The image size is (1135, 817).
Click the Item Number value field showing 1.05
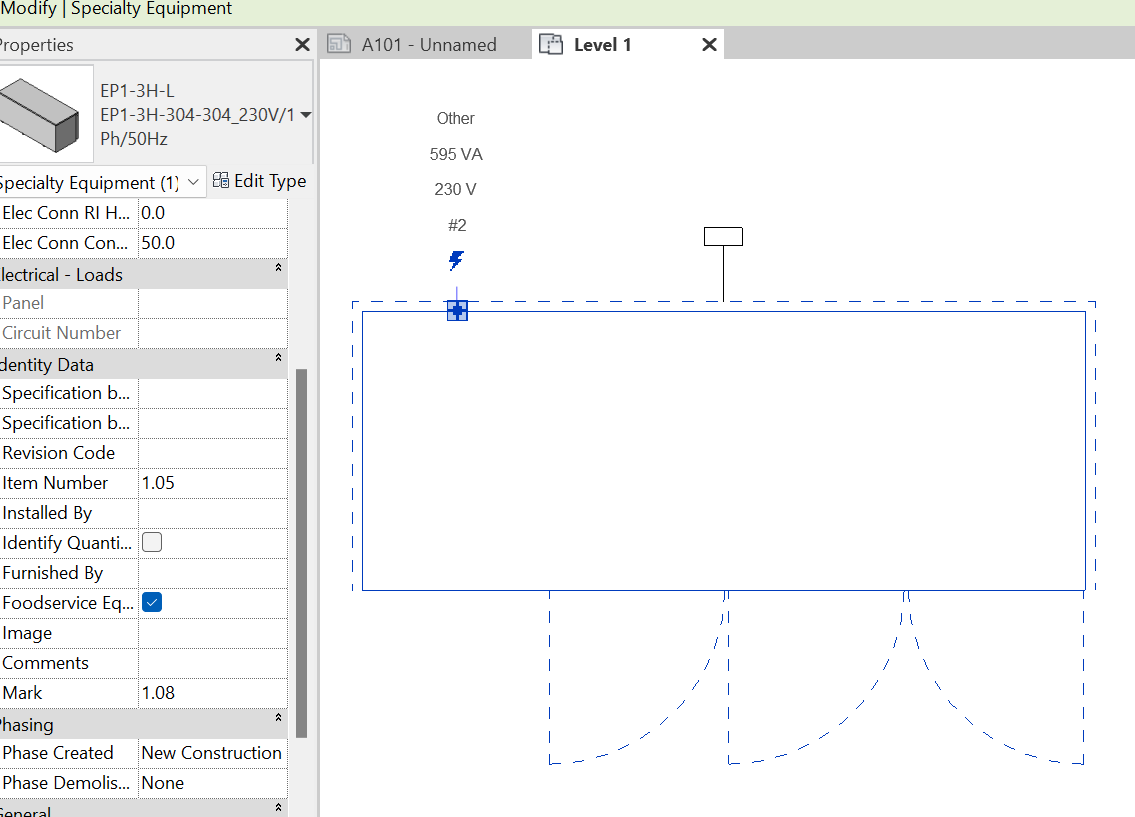pyautogui.click(x=211, y=482)
